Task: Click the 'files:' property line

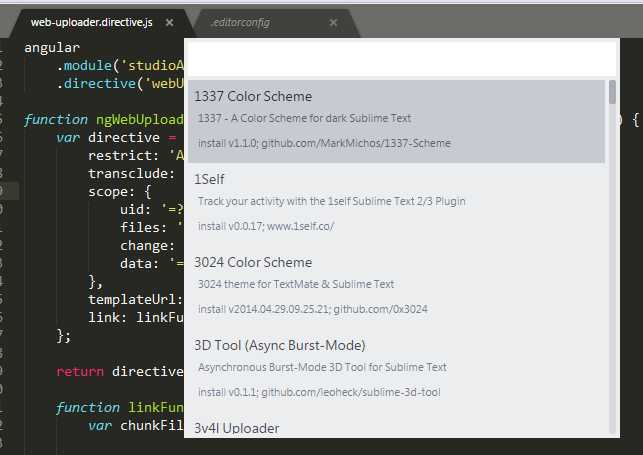Action: 151,228
